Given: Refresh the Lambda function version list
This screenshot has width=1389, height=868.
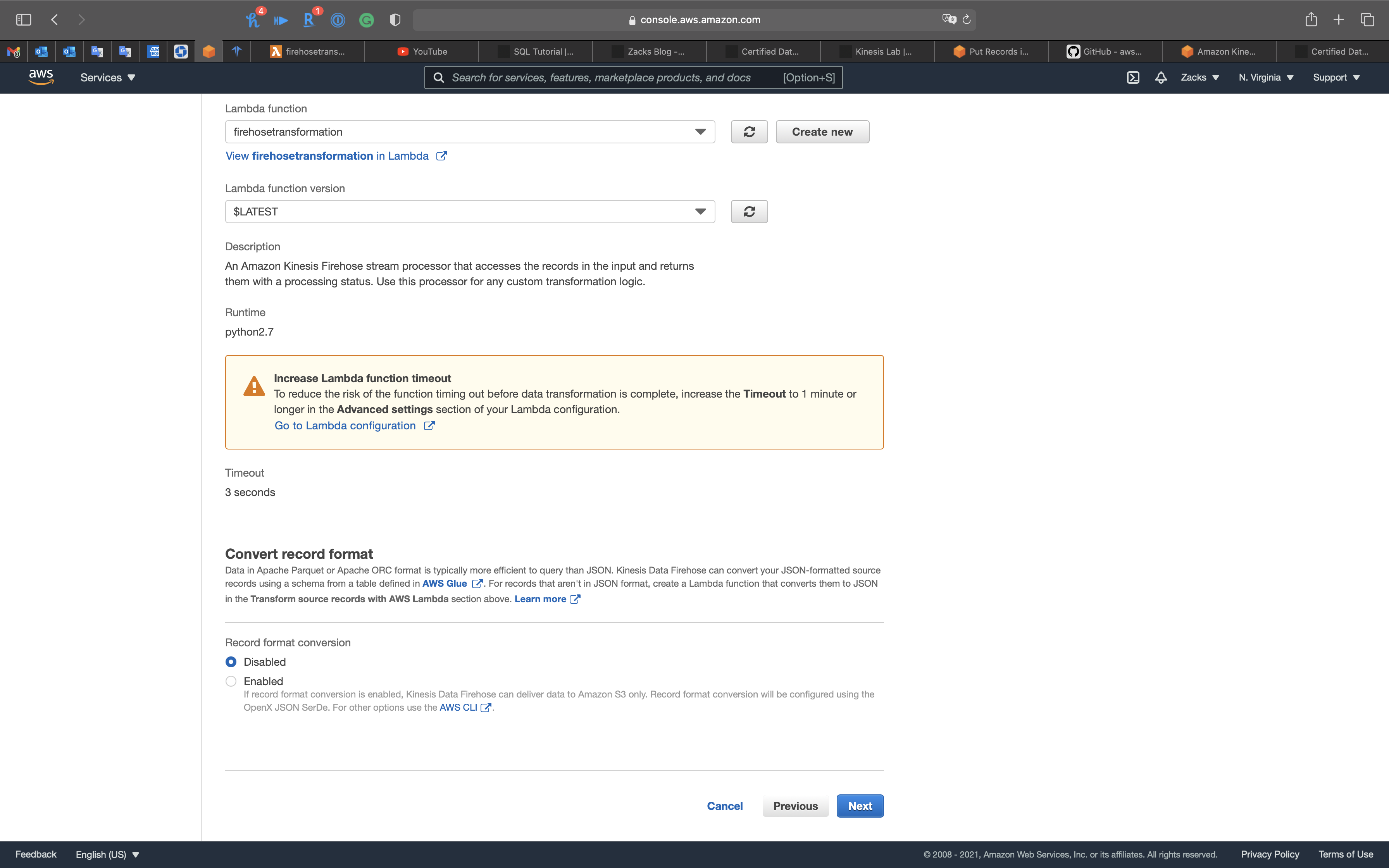Looking at the screenshot, I should pyautogui.click(x=749, y=212).
